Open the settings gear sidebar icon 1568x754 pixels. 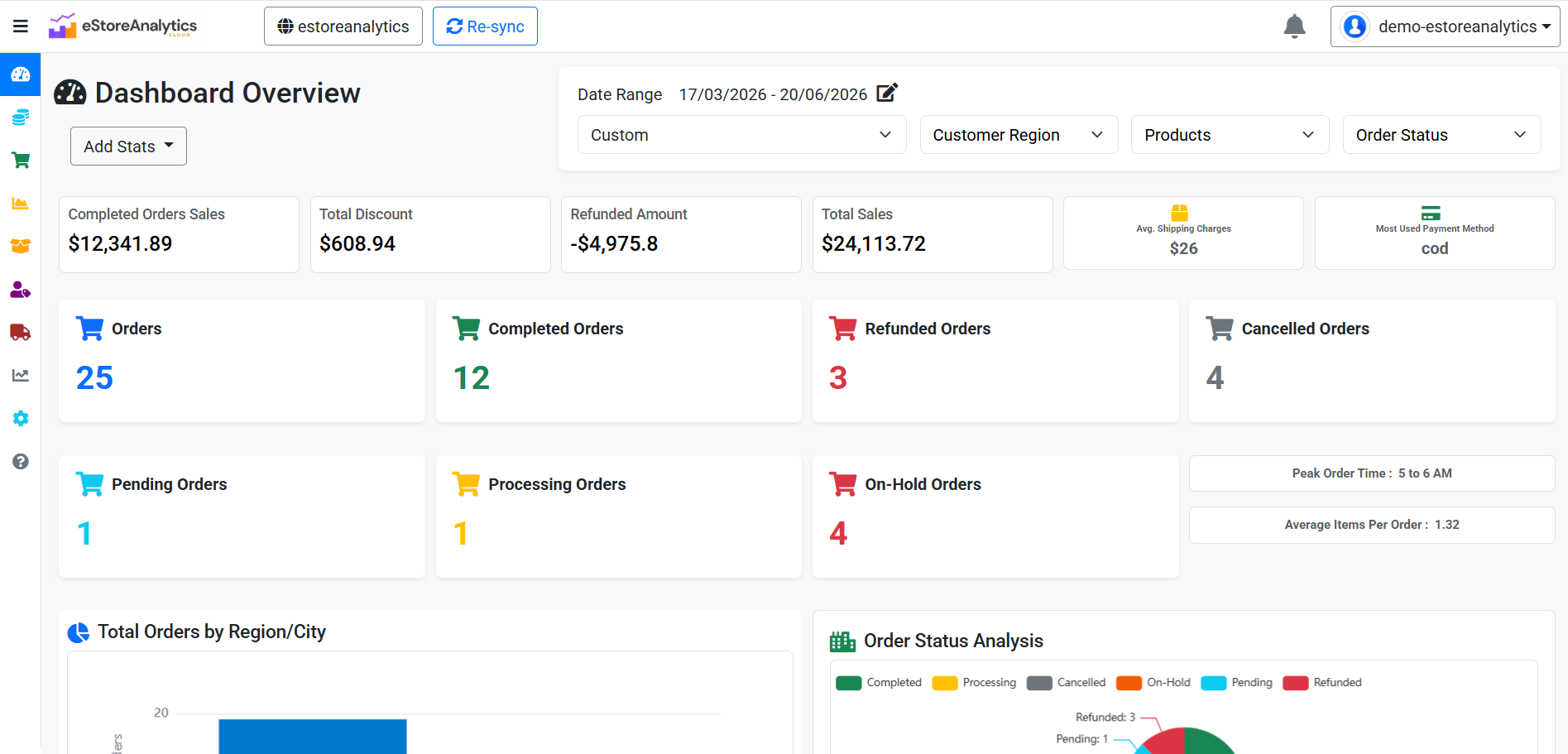[21, 419]
